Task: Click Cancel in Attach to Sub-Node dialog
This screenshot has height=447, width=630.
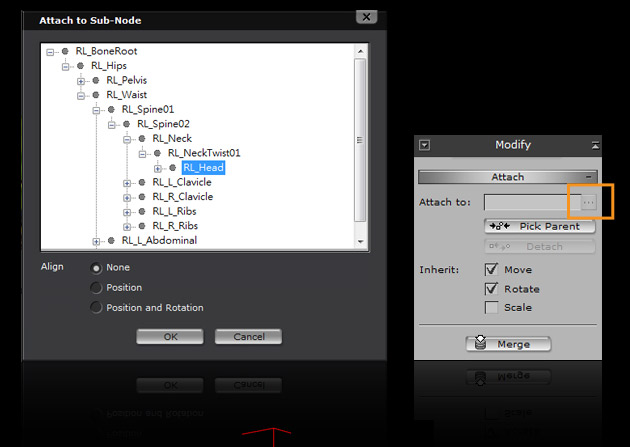Action: point(248,337)
